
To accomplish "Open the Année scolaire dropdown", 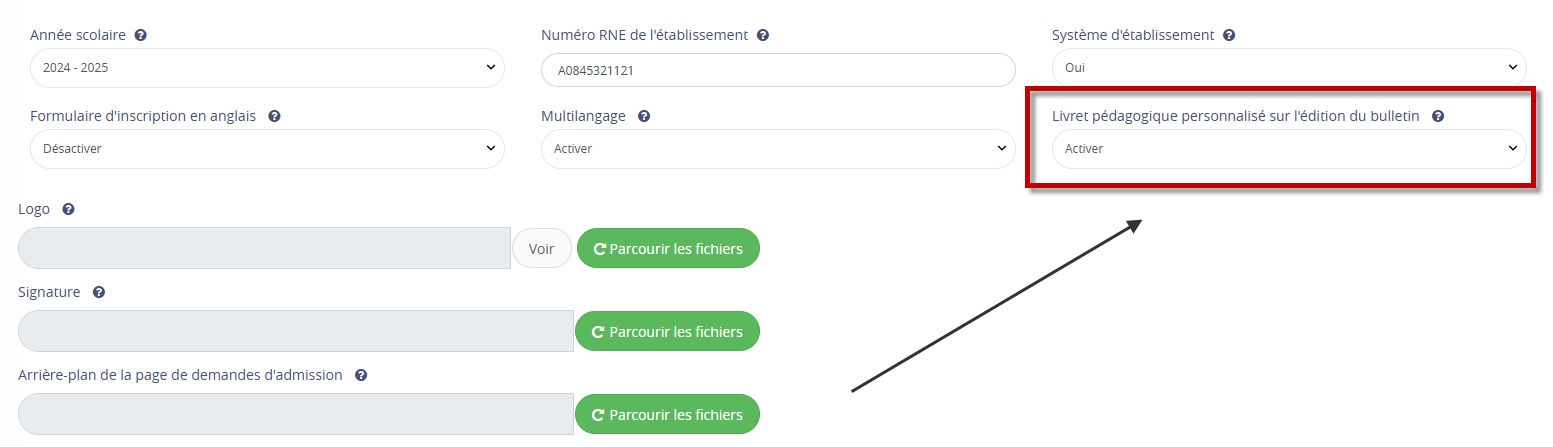I will click(x=267, y=68).
